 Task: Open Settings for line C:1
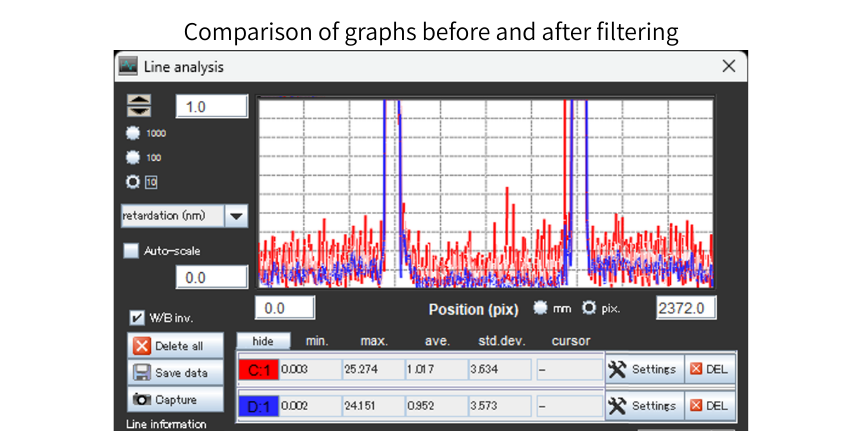click(x=644, y=369)
